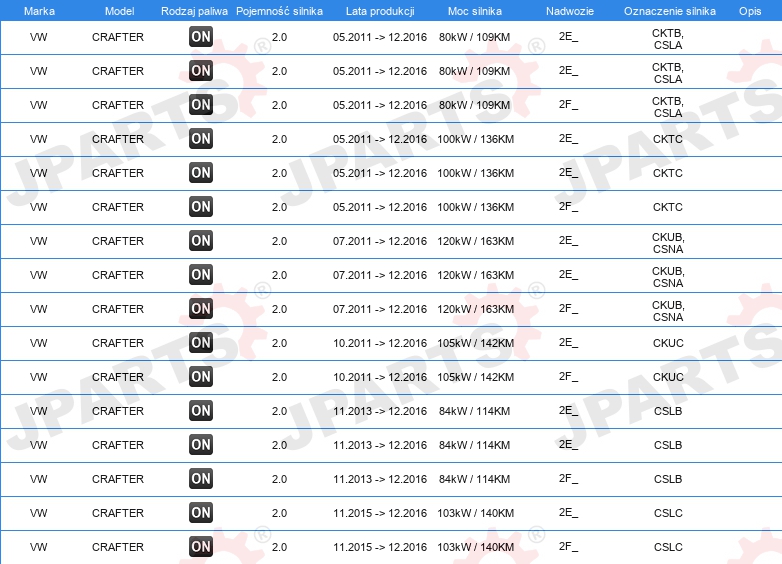Screen dimensions: 782x564
Task: Select the 84kW / 114KM cell in the 2F_ row
Action: (x=474, y=479)
